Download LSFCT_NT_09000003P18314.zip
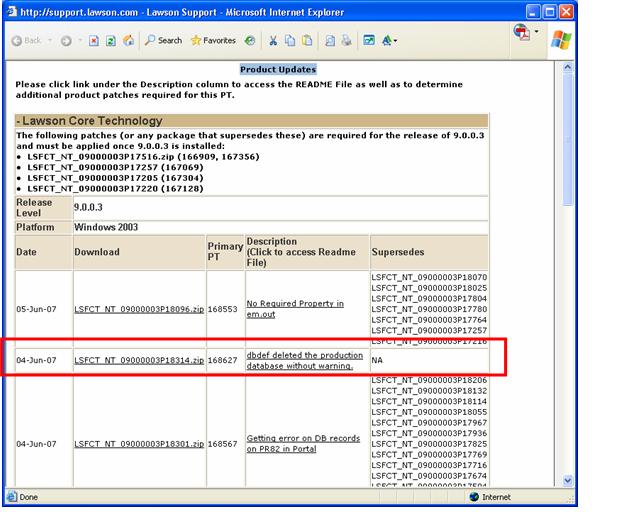The image size is (640, 512). point(139,359)
